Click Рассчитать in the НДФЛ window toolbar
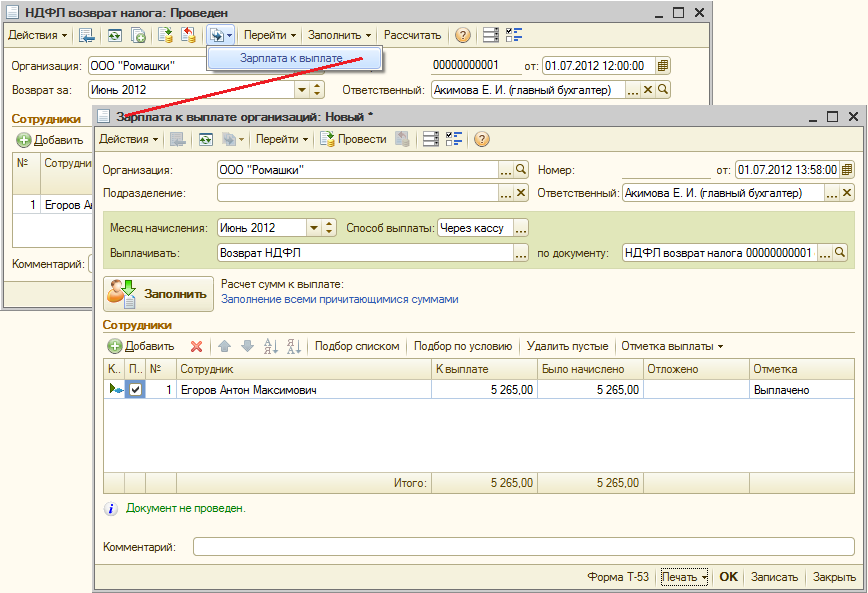The image size is (868, 593). click(x=412, y=35)
